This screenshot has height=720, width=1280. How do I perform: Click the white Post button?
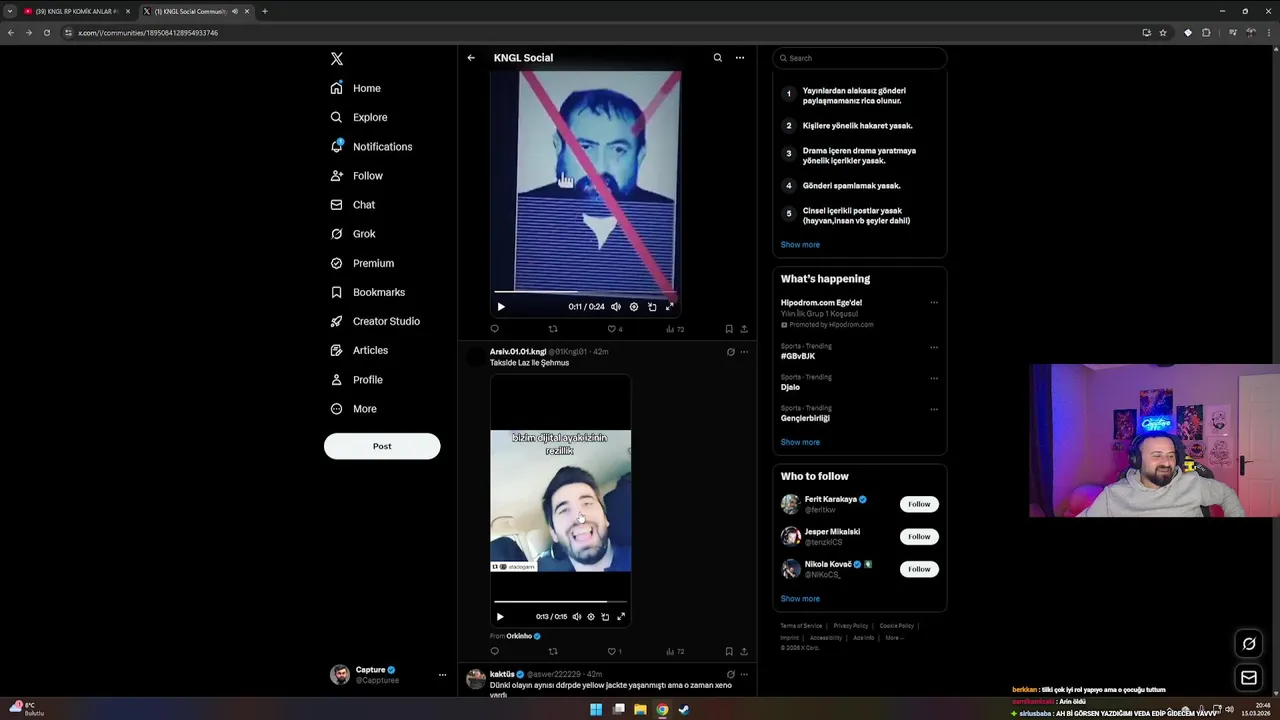pos(382,446)
